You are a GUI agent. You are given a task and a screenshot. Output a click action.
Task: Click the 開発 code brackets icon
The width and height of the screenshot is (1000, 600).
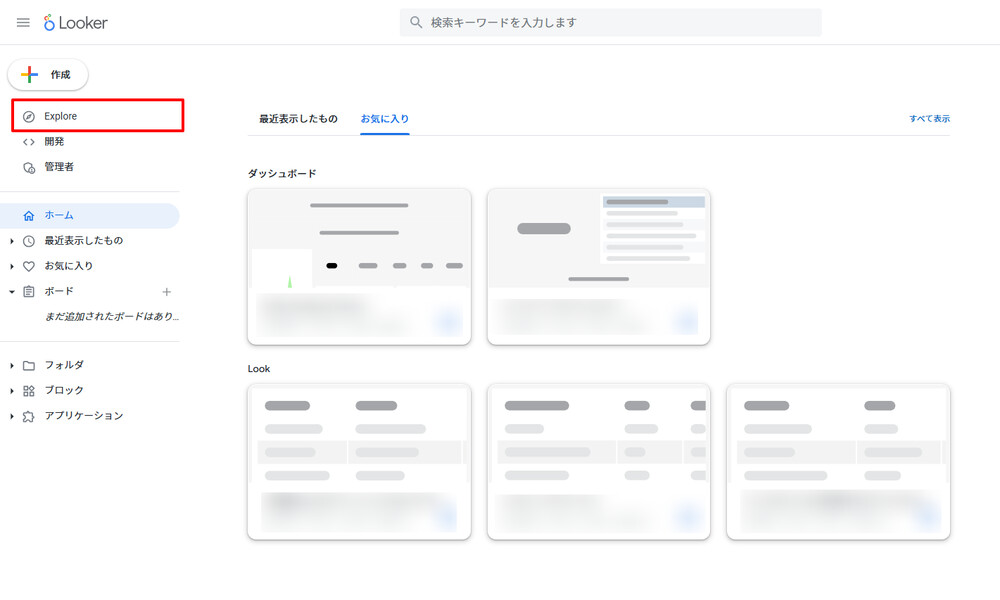[29, 142]
